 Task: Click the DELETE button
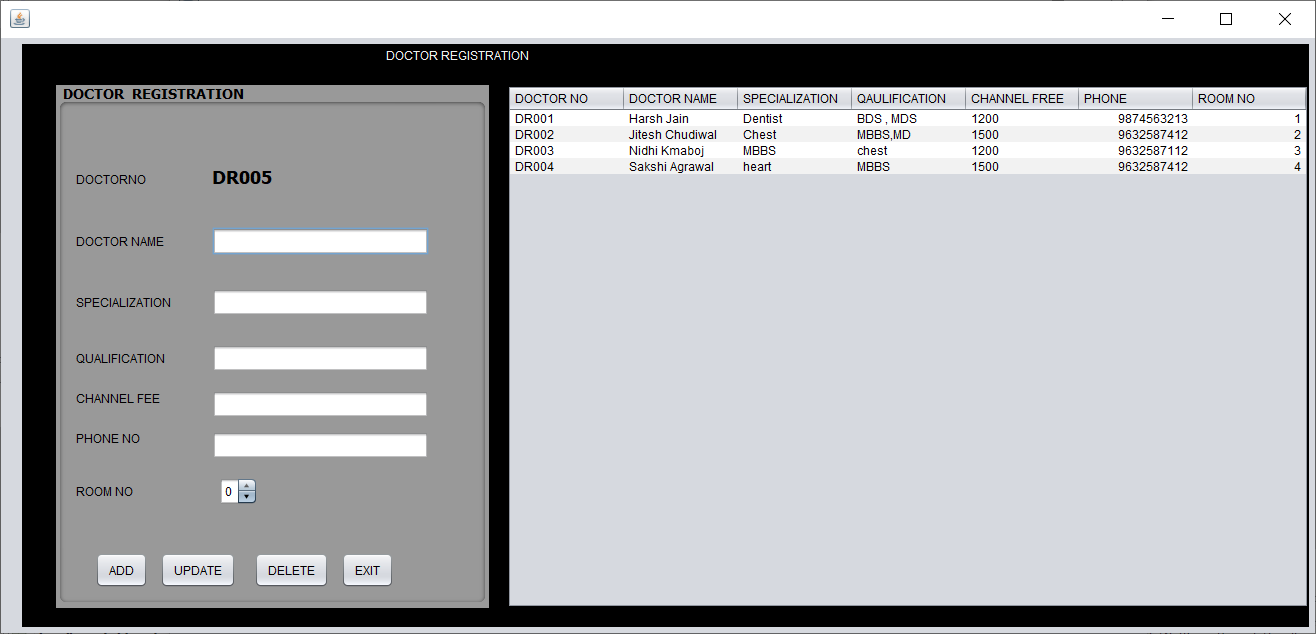(291, 570)
